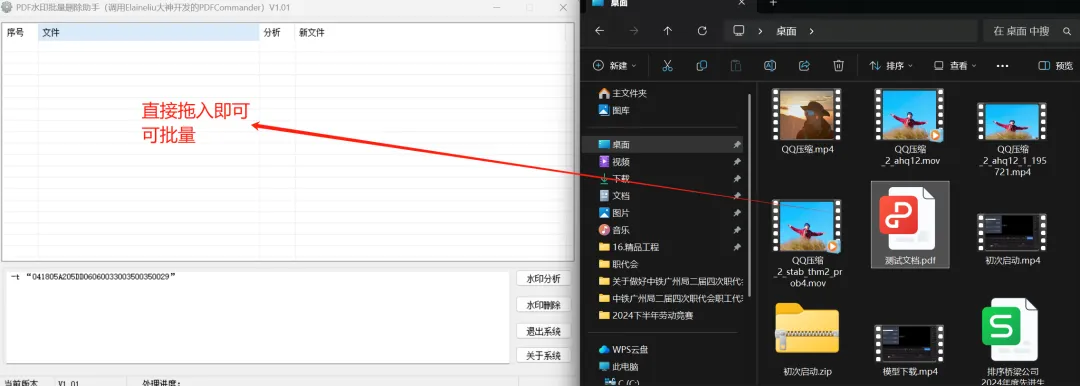
Task: Select the QQ压缩_2_stab_thm2_prob4.mov file
Action: (807, 244)
